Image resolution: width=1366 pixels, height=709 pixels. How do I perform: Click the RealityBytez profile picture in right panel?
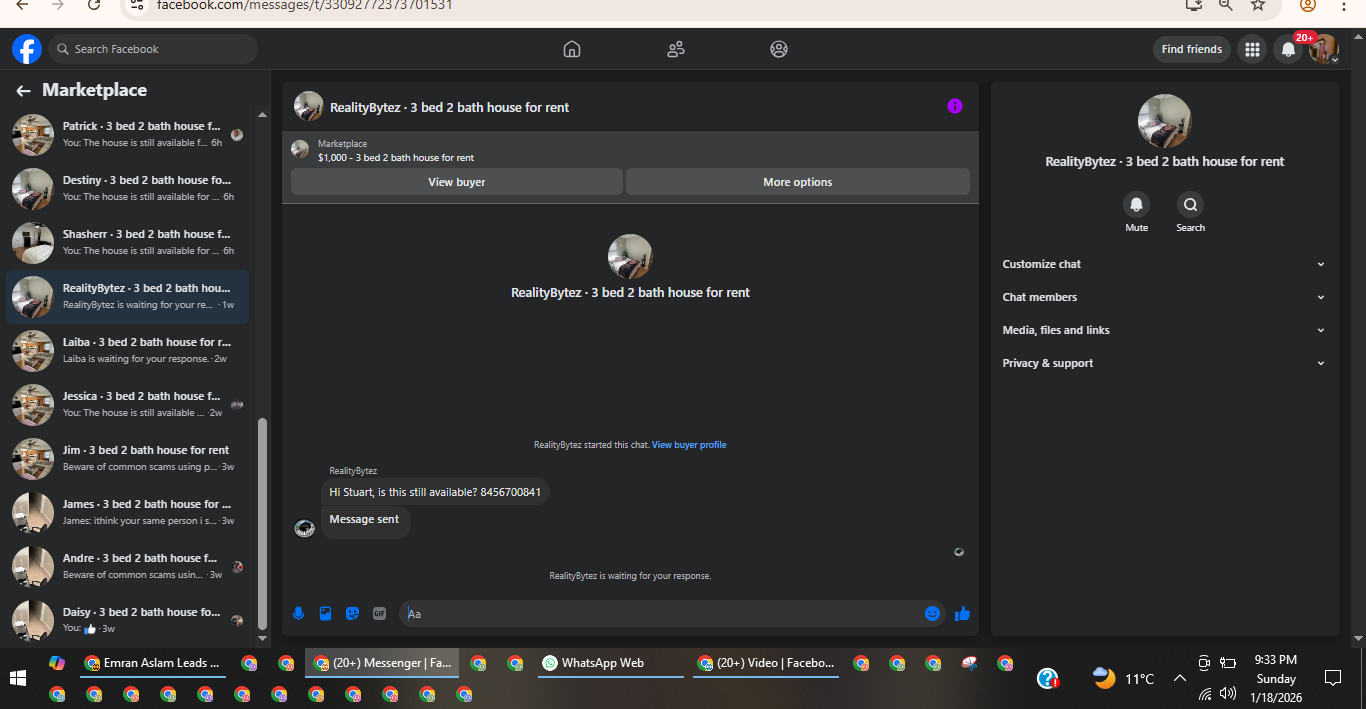click(1164, 121)
